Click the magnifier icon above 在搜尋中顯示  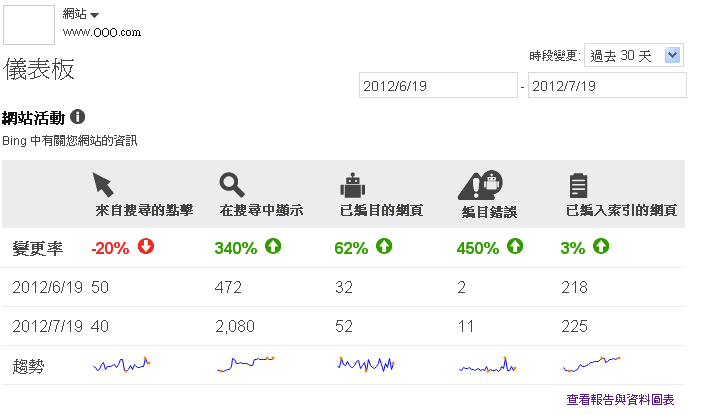pos(231,184)
